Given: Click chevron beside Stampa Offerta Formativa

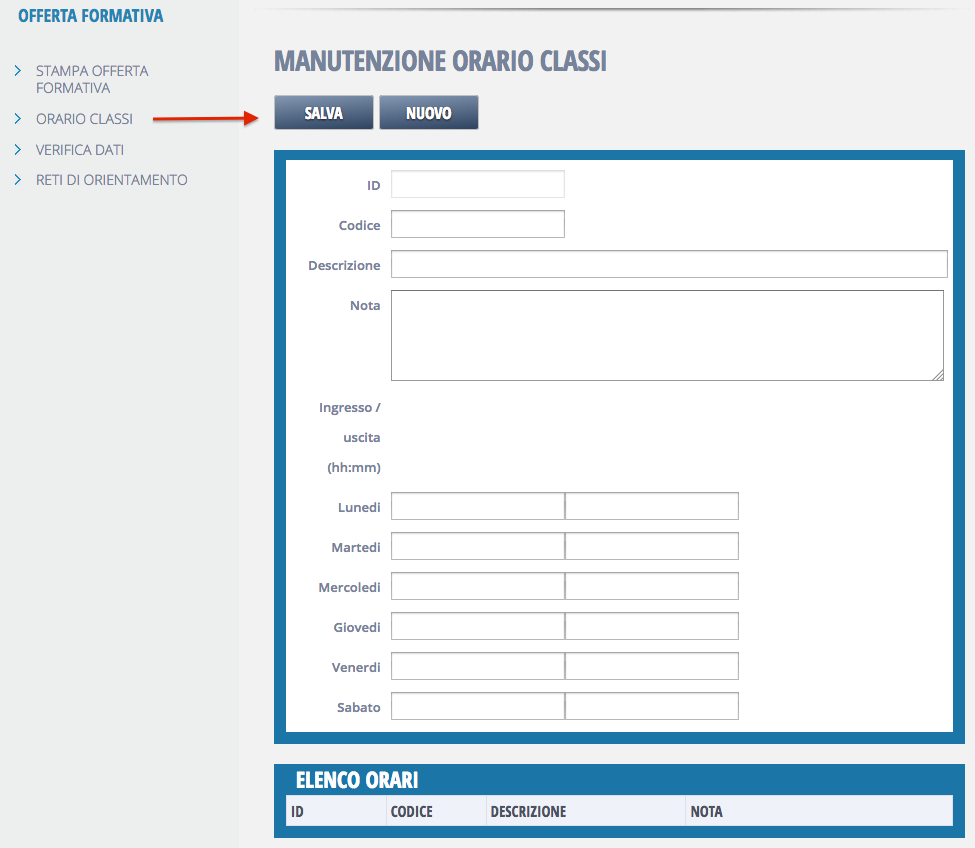Looking at the screenshot, I should point(18,71).
